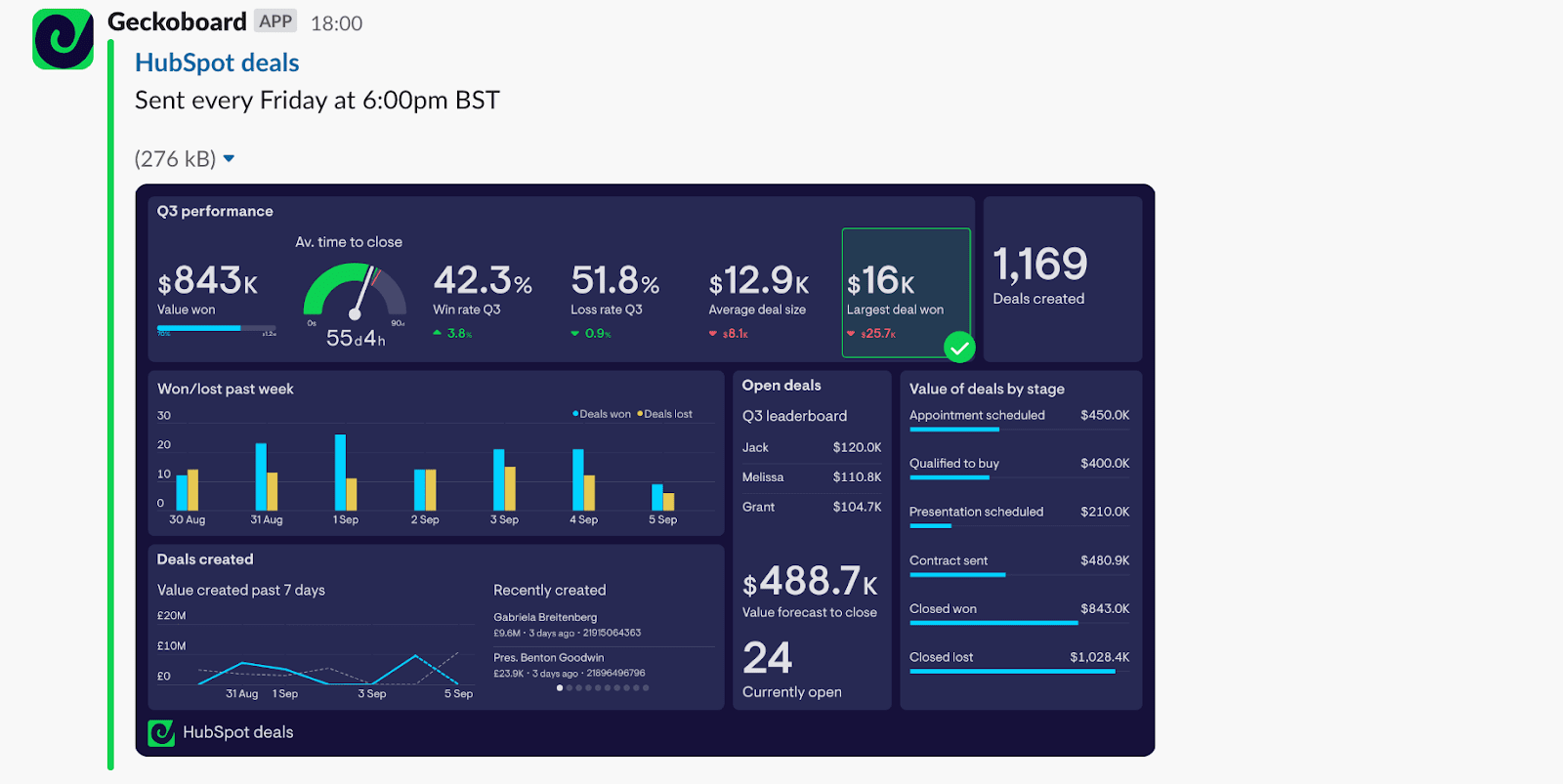The height and width of the screenshot is (784, 1563).
Task: Click the Value won progress bar
Action: point(217,328)
